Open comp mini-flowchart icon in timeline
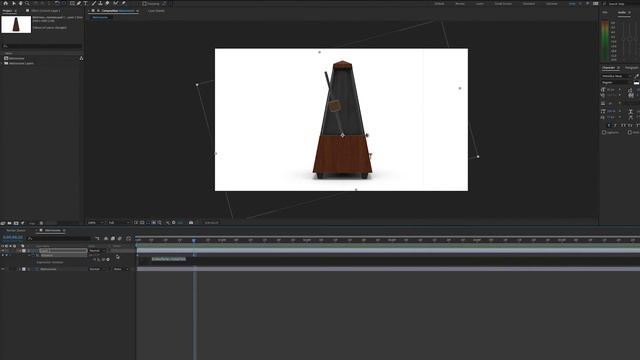The height and width of the screenshot is (360, 640). point(97,238)
